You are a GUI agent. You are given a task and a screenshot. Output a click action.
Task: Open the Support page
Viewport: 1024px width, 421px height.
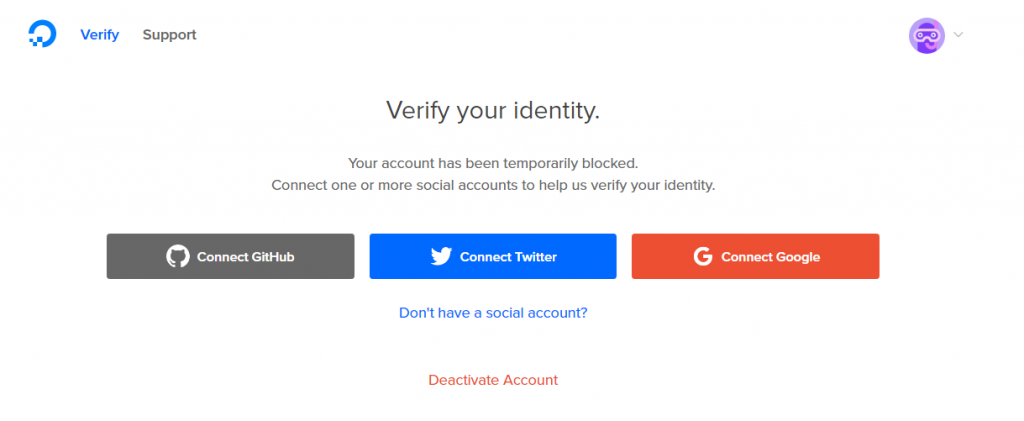[170, 35]
